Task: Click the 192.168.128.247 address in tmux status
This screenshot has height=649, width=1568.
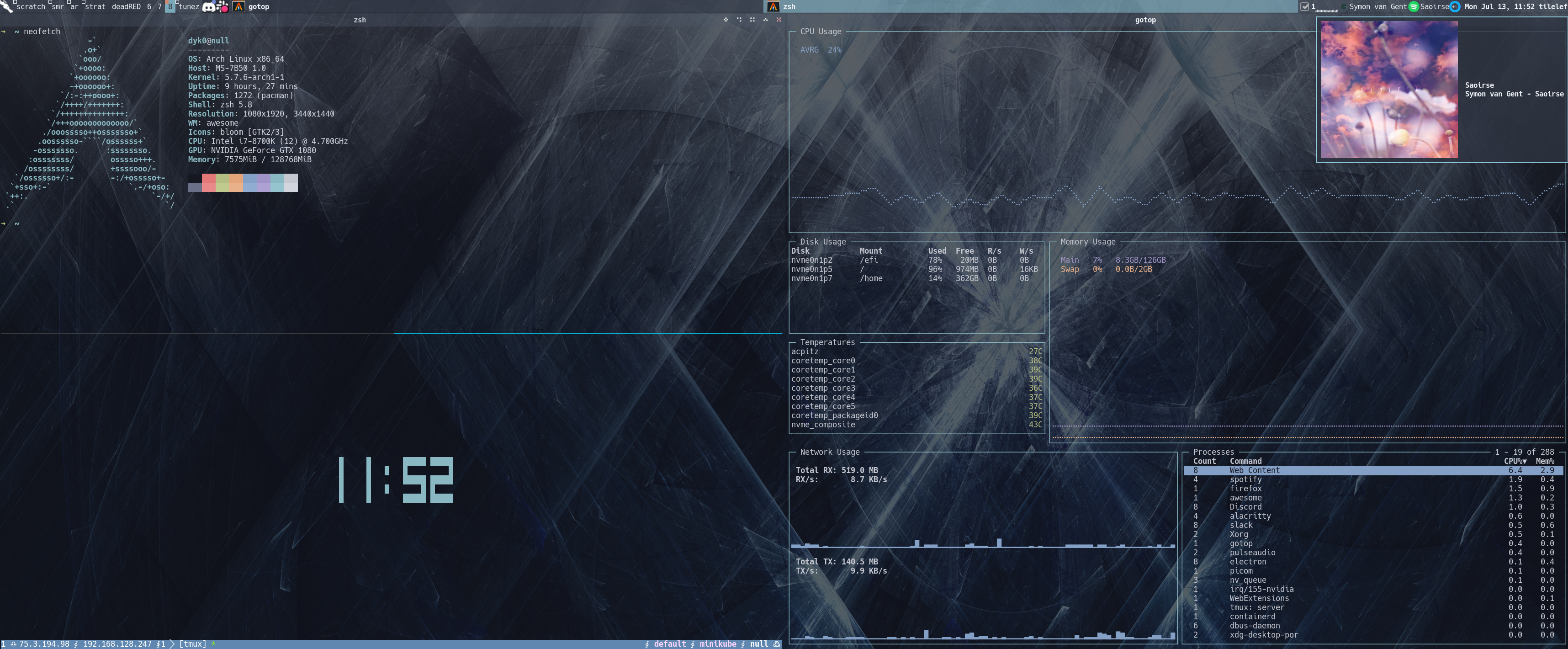Action: pyautogui.click(x=117, y=644)
